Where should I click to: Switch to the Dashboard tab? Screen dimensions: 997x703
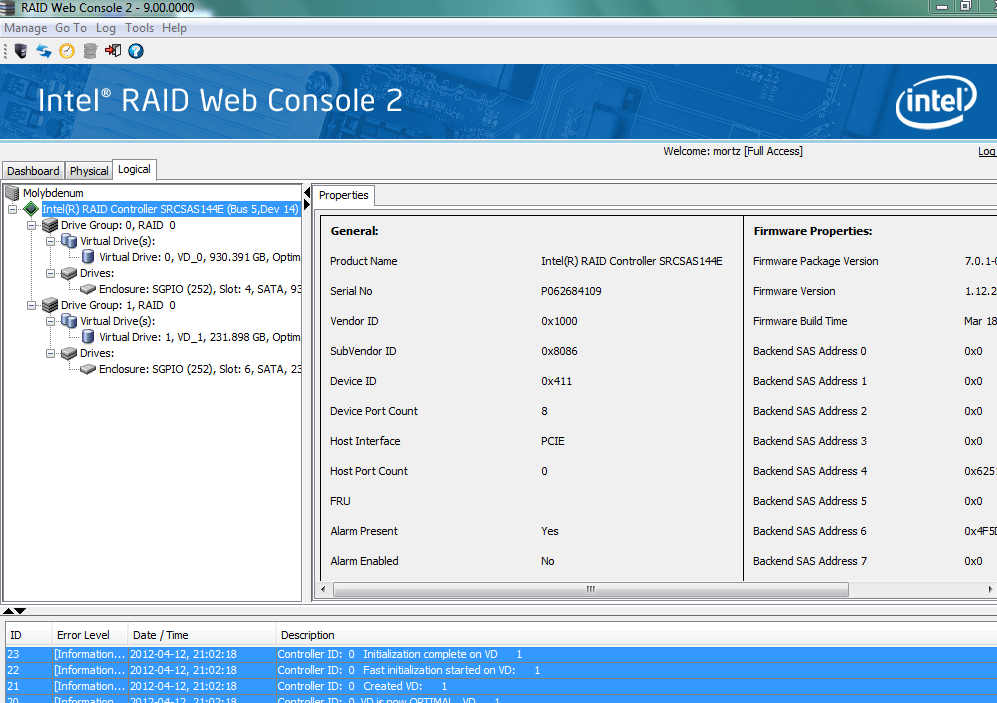pyautogui.click(x=33, y=171)
